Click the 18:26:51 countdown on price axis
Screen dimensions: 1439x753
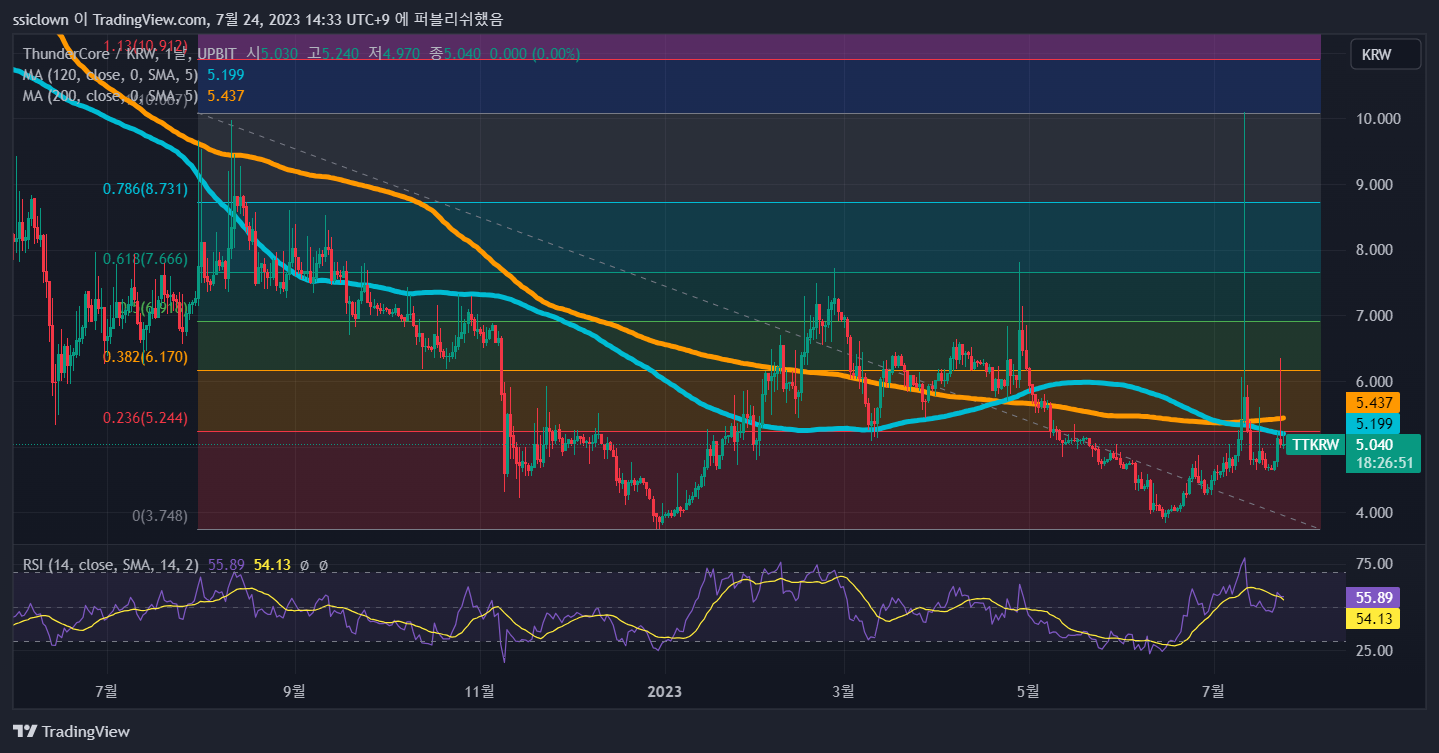(x=1385, y=464)
